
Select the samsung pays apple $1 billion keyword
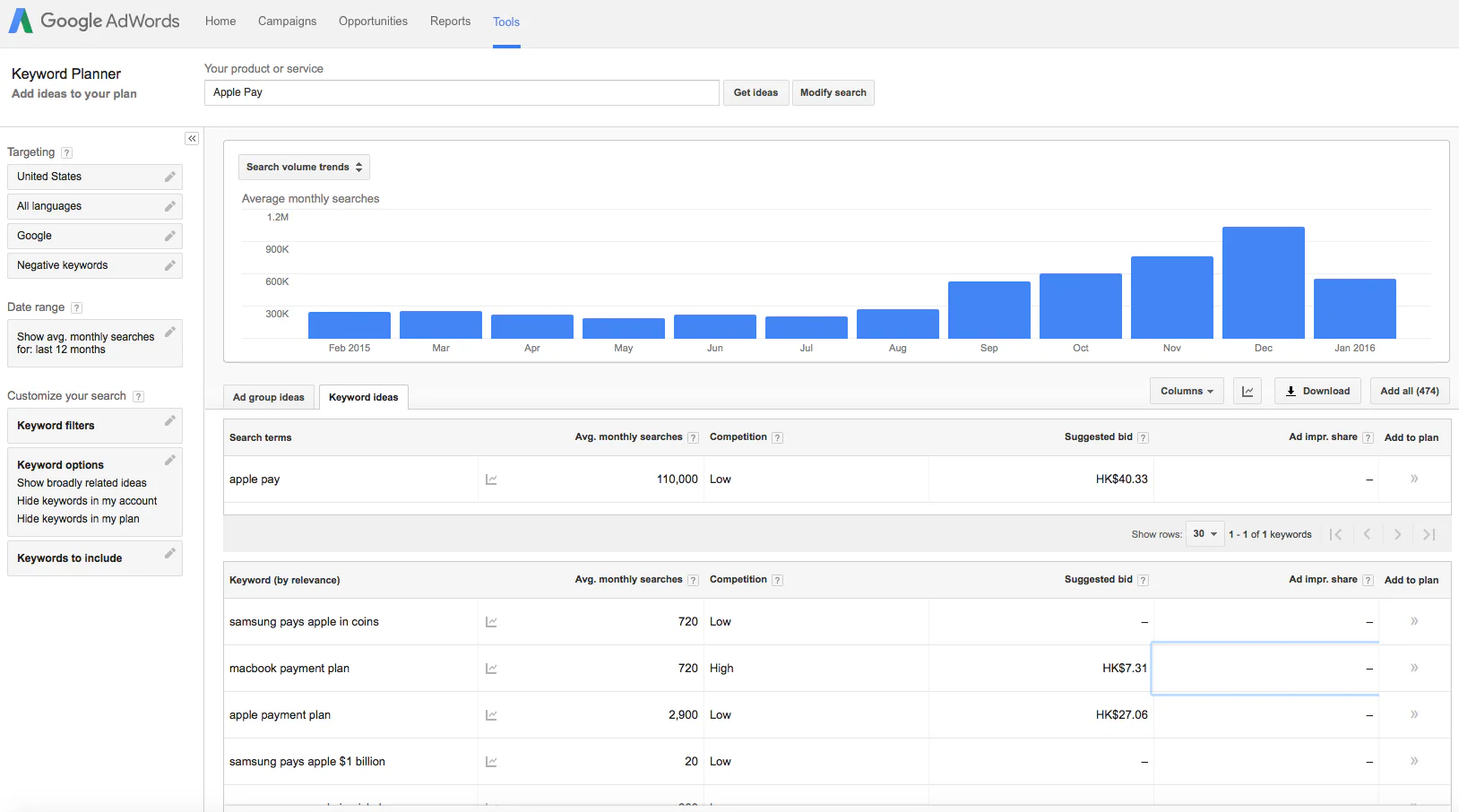coord(307,762)
